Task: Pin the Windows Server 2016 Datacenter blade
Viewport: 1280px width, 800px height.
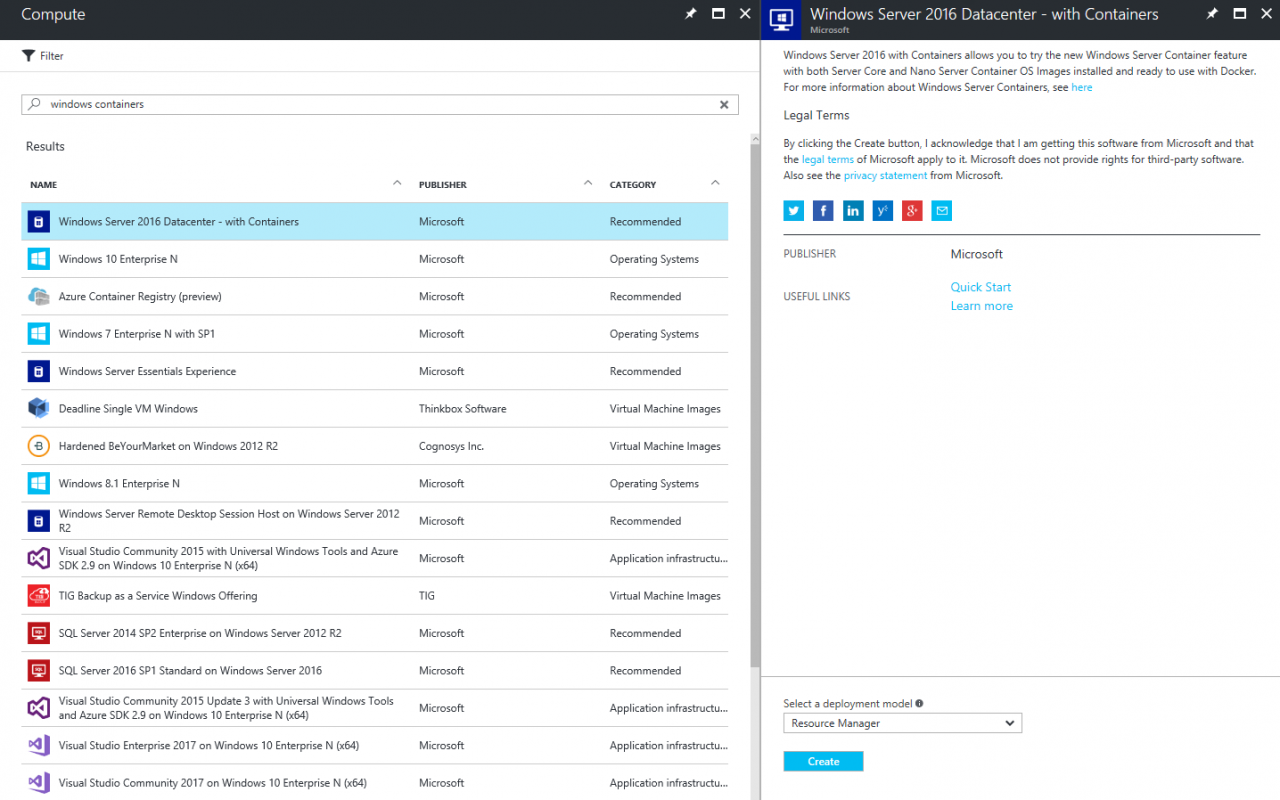Action: click(x=1212, y=14)
